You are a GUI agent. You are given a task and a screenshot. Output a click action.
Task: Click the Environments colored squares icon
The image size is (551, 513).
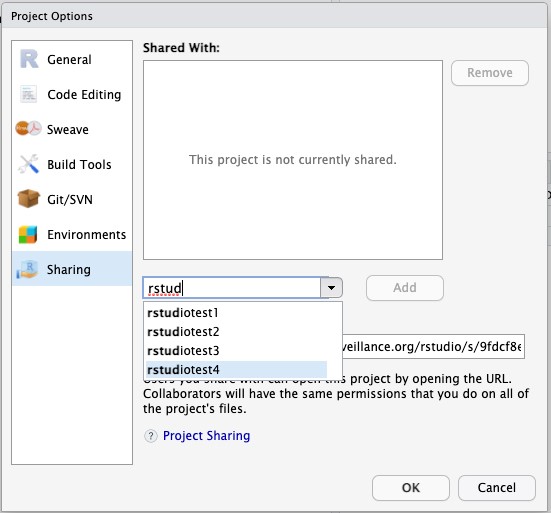click(x=28, y=234)
